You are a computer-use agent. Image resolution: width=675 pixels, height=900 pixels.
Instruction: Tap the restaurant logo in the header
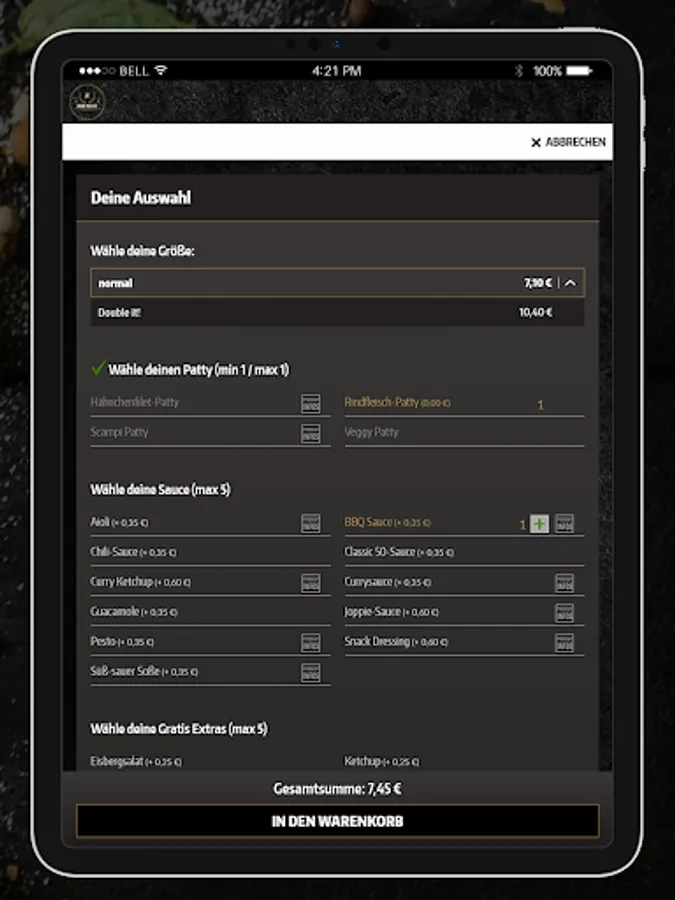tap(87, 102)
